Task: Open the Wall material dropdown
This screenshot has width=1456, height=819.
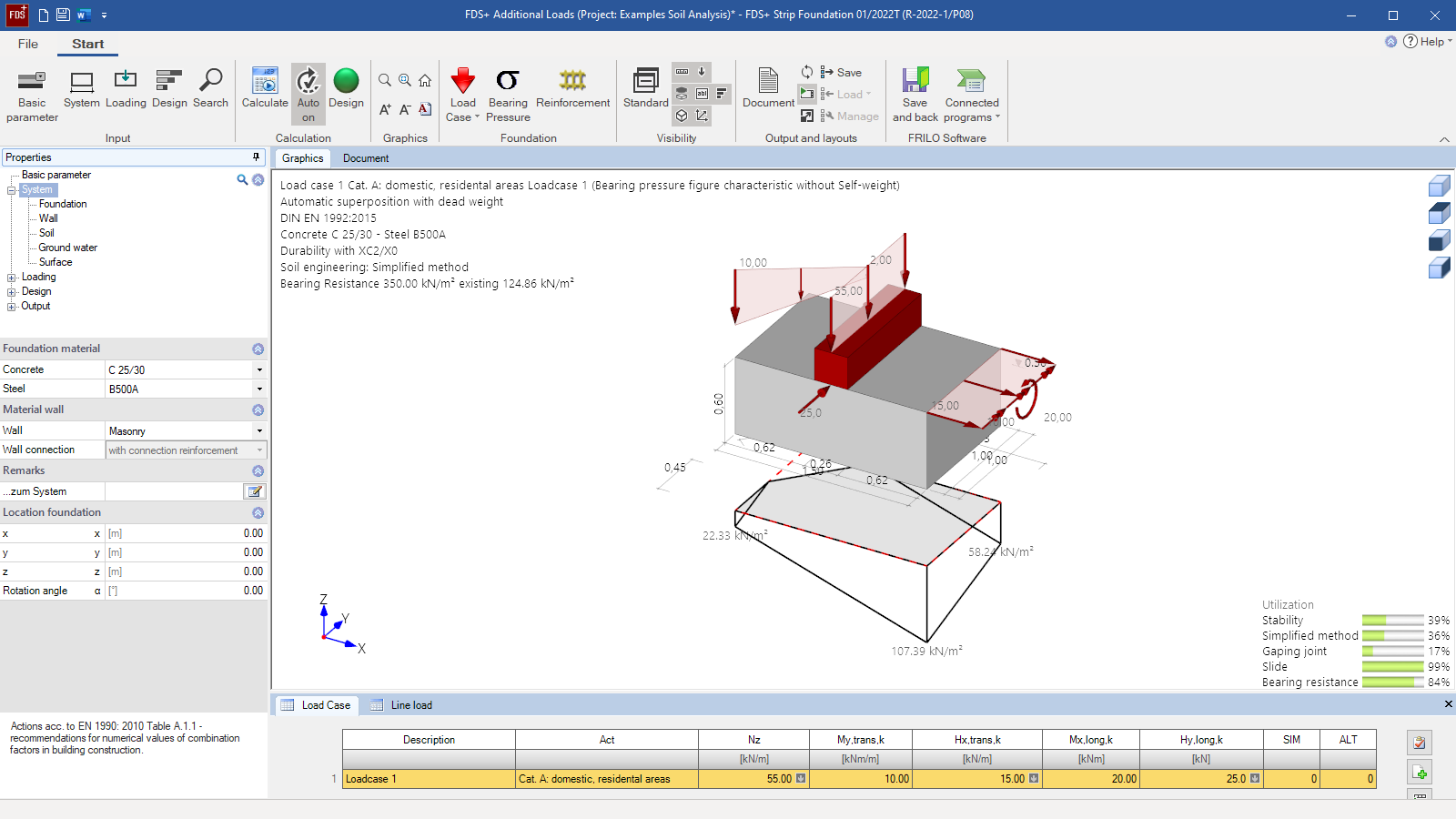Action: pos(259,431)
